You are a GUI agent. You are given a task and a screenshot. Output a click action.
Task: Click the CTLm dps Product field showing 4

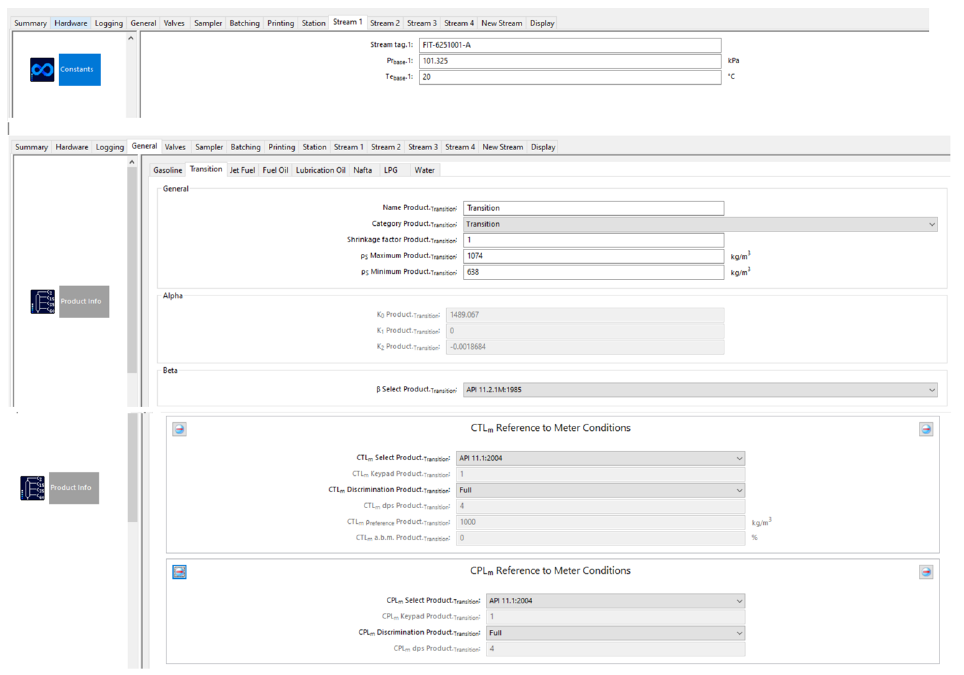coord(601,507)
